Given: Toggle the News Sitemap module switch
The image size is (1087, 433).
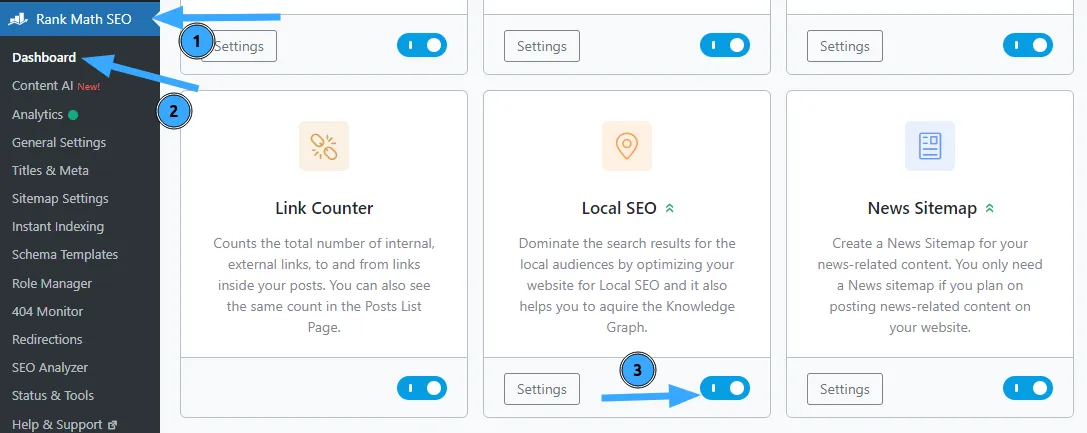Looking at the screenshot, I should pyautogui.click(x=1027, y=389).
